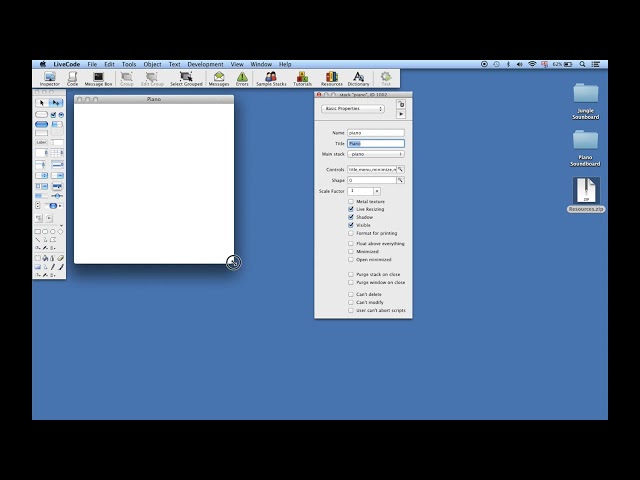This screenshot has width=640, height=480.
Task: Click the Name input field
Action: click(x=376, y=133)
